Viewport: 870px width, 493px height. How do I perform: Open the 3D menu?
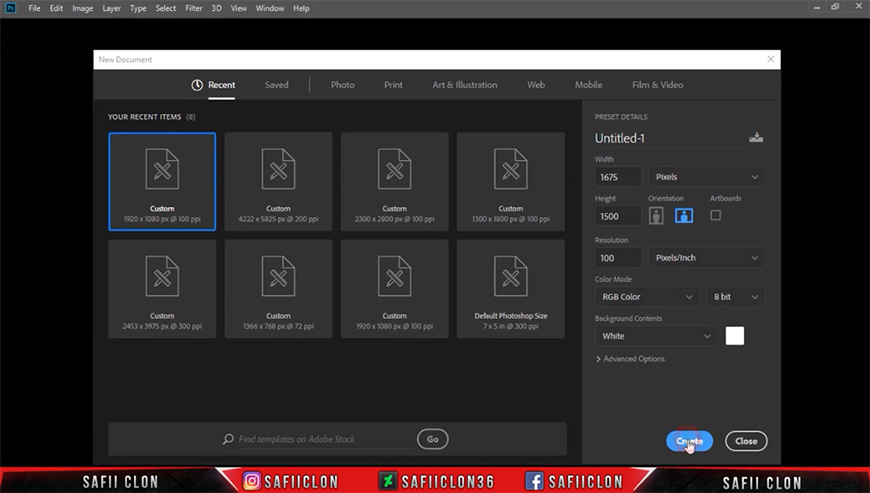216,8
